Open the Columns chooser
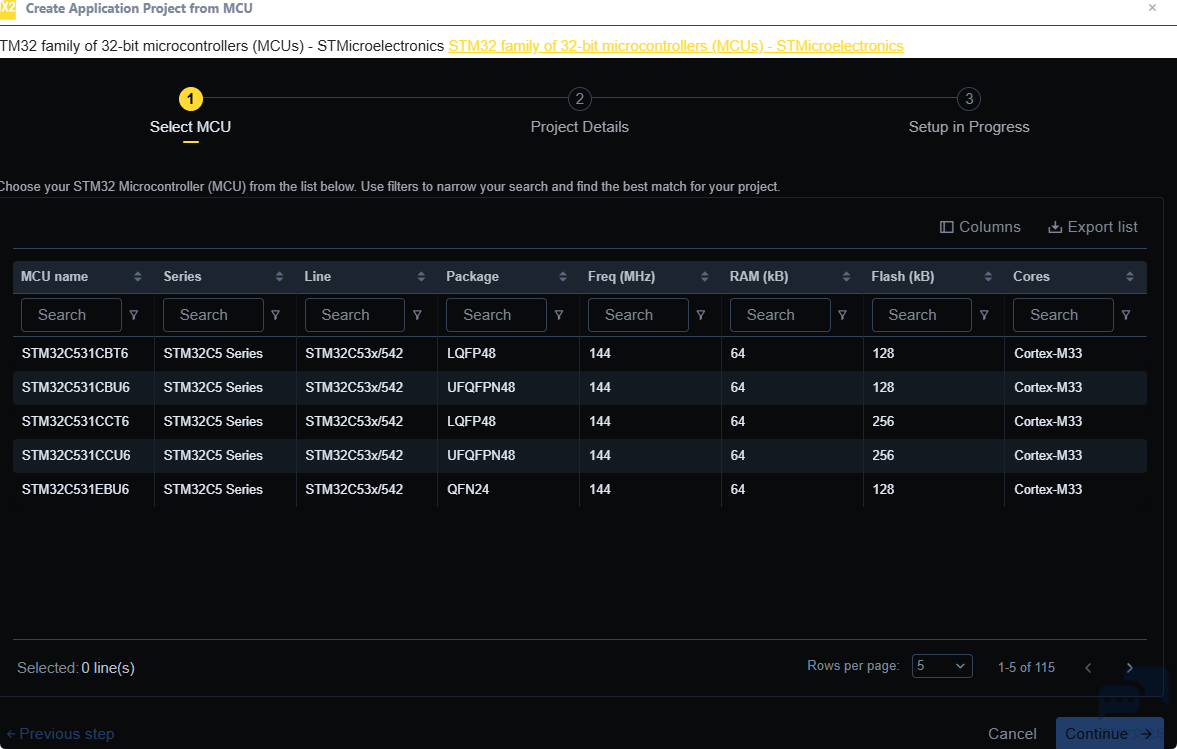 pyautogui.click(x=980, y=227)
